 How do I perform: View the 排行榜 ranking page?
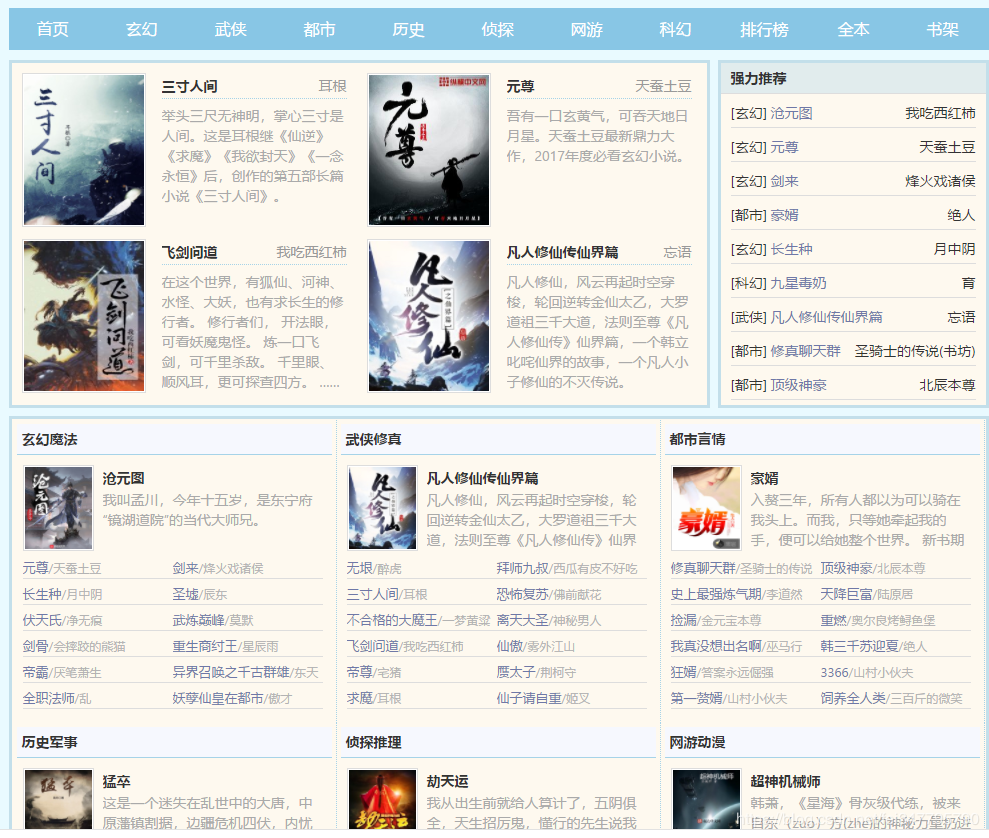click(x=764, y=29)
